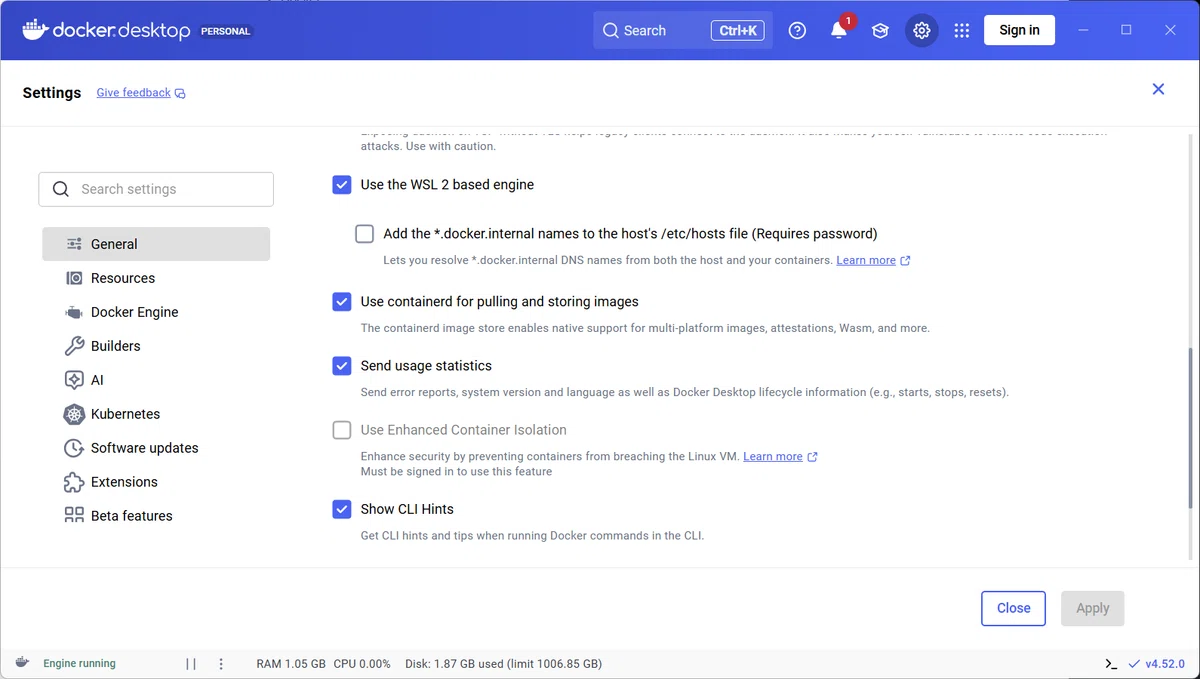The width and height of the screenshot is (1200, 679).
Task: Click the magnifier icon in Search settings
Action: [x=61, y=189]
